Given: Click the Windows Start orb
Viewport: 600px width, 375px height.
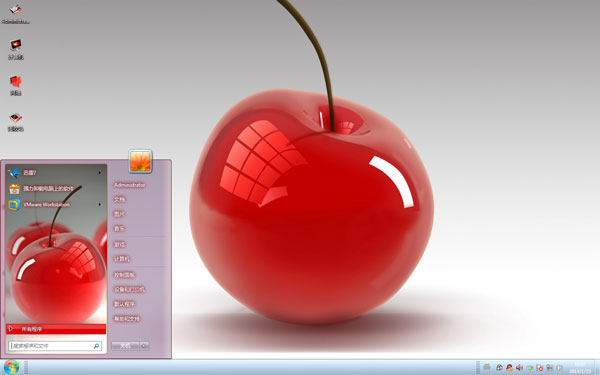Looking at the screenshot, I should pyautogui.click(x=11, y=367).
